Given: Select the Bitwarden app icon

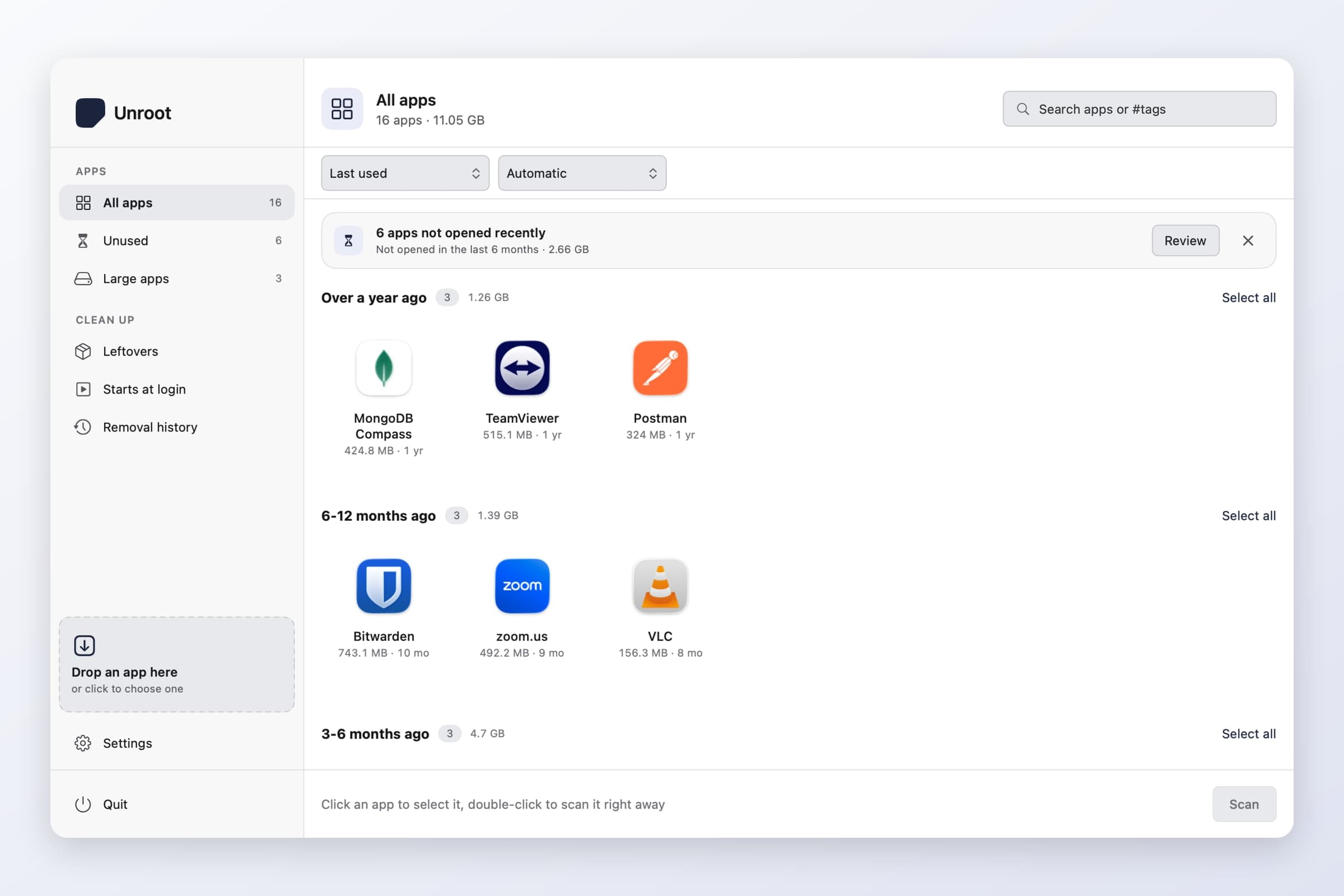Looking at the screenshot, I should 384,586.
